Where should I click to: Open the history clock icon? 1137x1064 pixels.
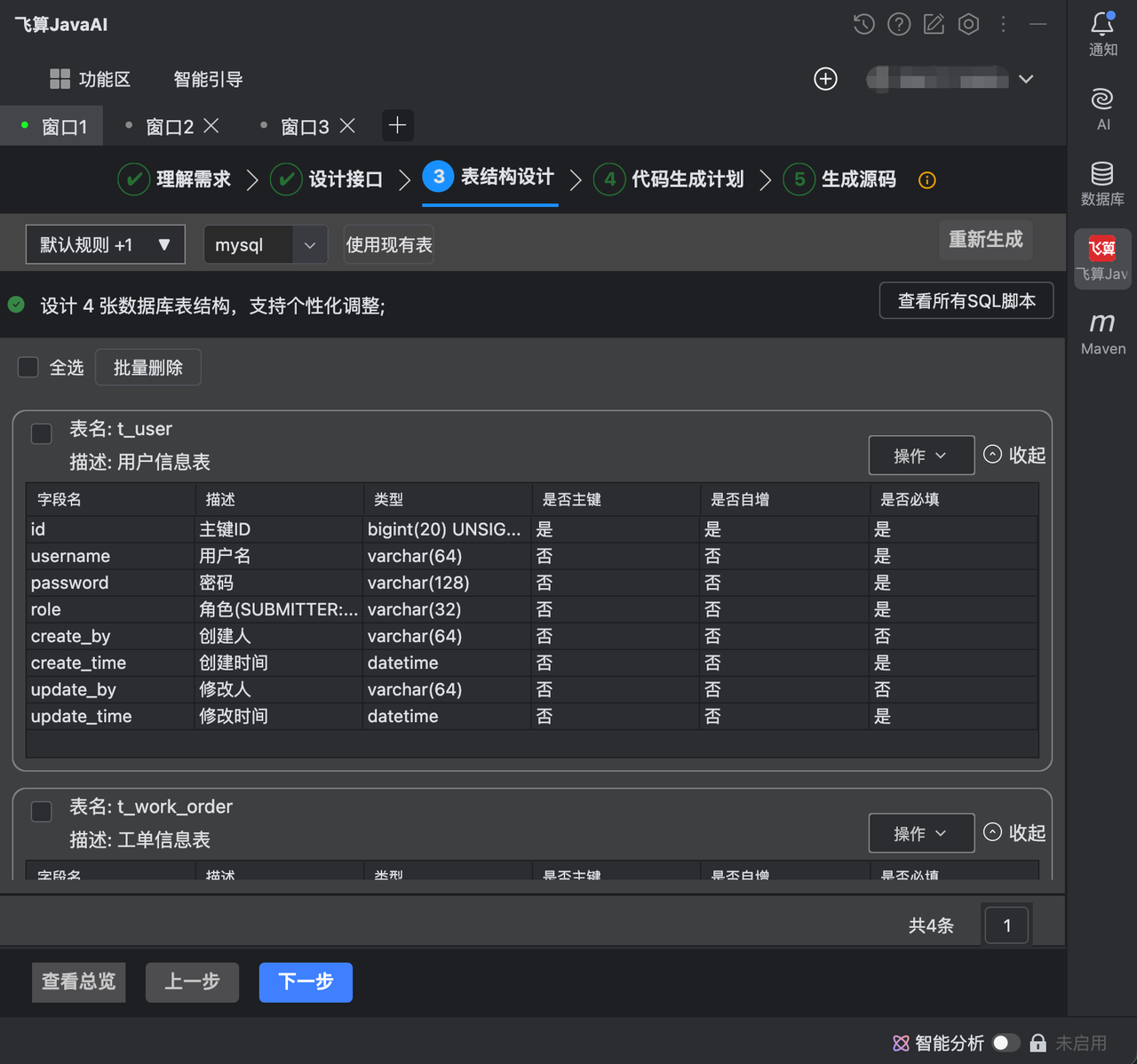(863, 24)
